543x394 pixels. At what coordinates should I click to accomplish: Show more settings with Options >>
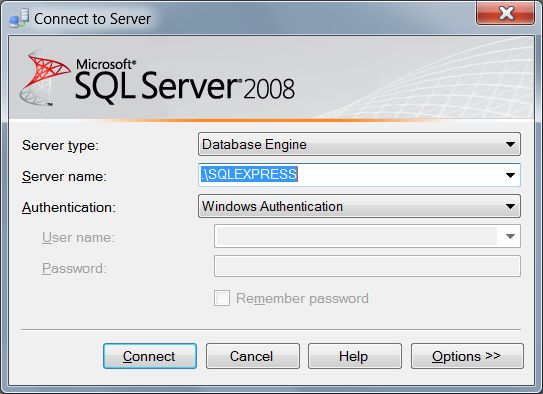(467, 356)
